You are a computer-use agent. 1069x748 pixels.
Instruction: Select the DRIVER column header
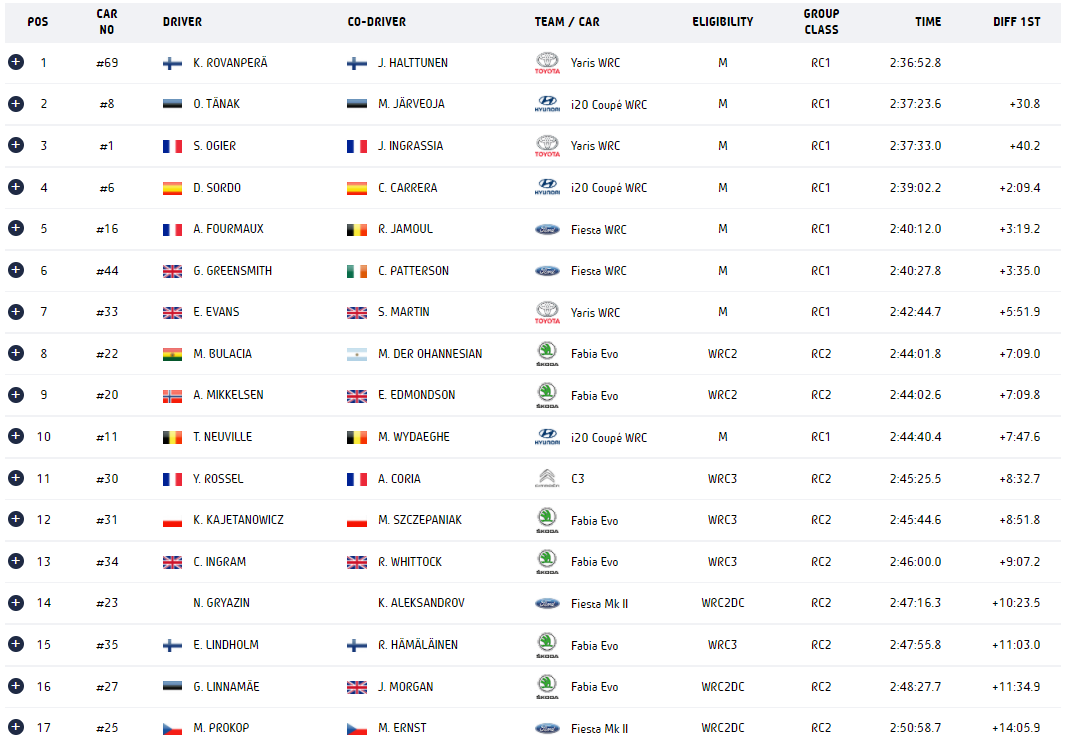[182, 22]
